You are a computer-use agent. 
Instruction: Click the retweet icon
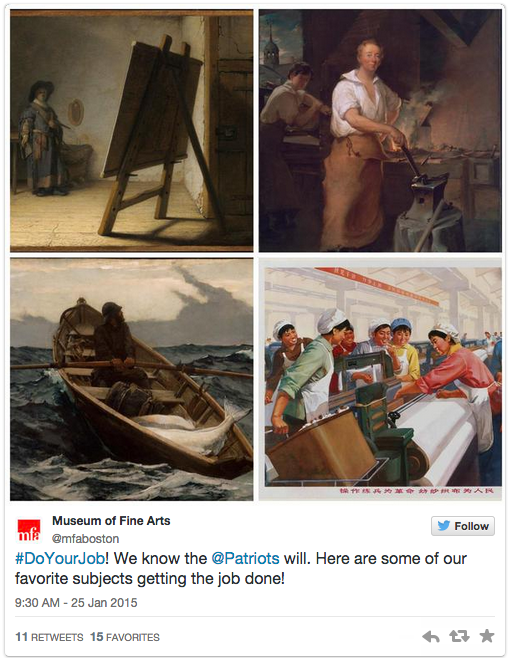[x=459, y=636]
